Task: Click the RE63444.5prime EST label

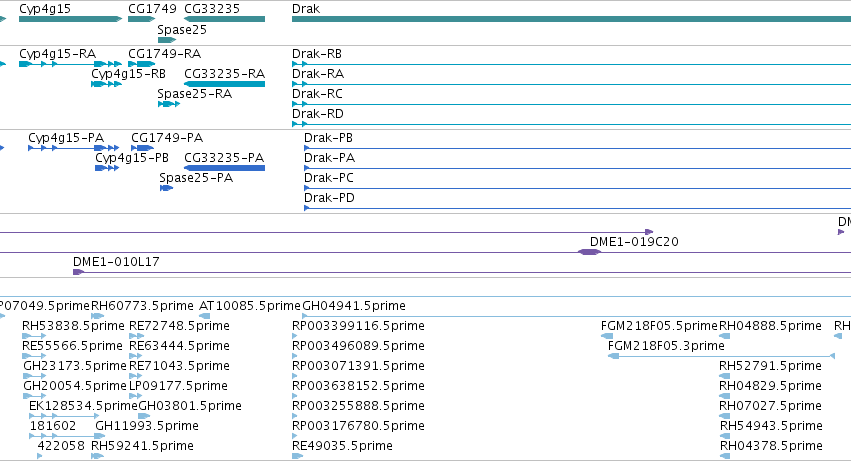Action: point(179,346)
